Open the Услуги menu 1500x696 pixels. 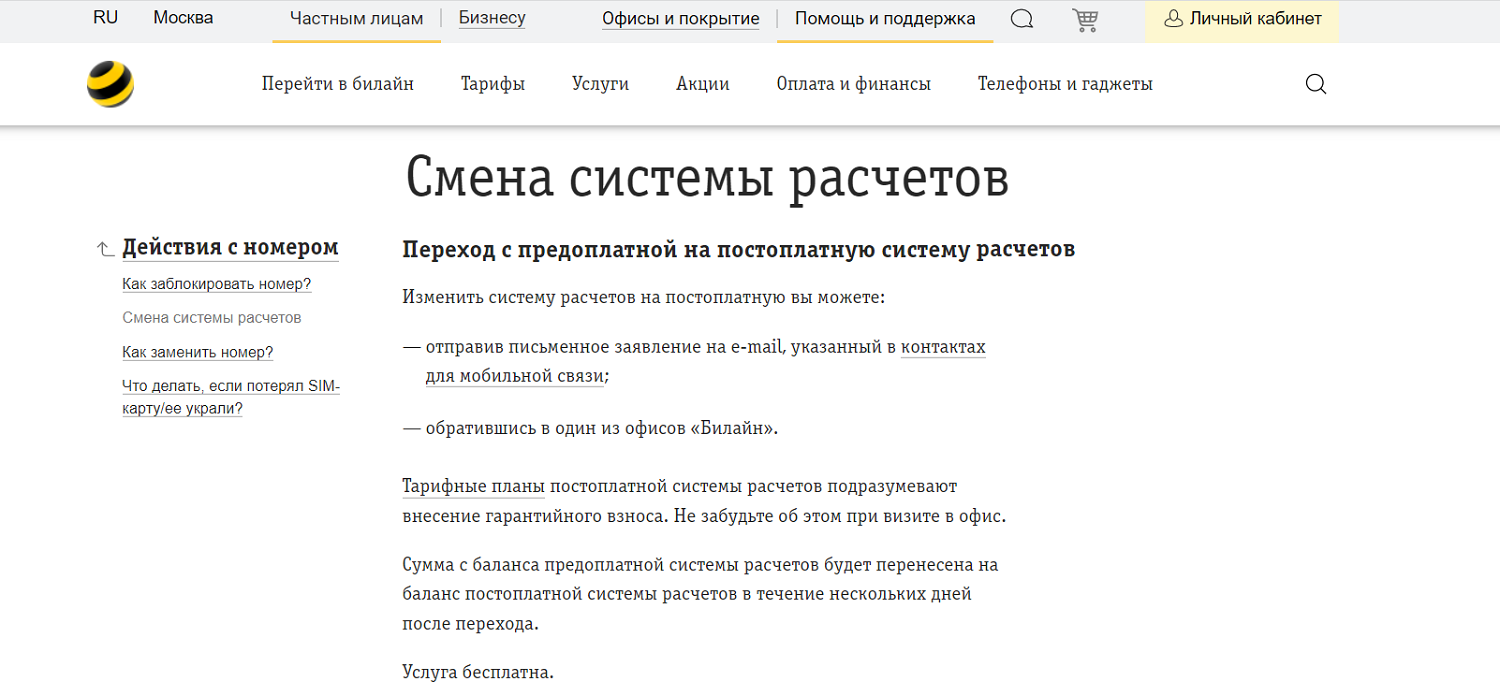point(600,84)
